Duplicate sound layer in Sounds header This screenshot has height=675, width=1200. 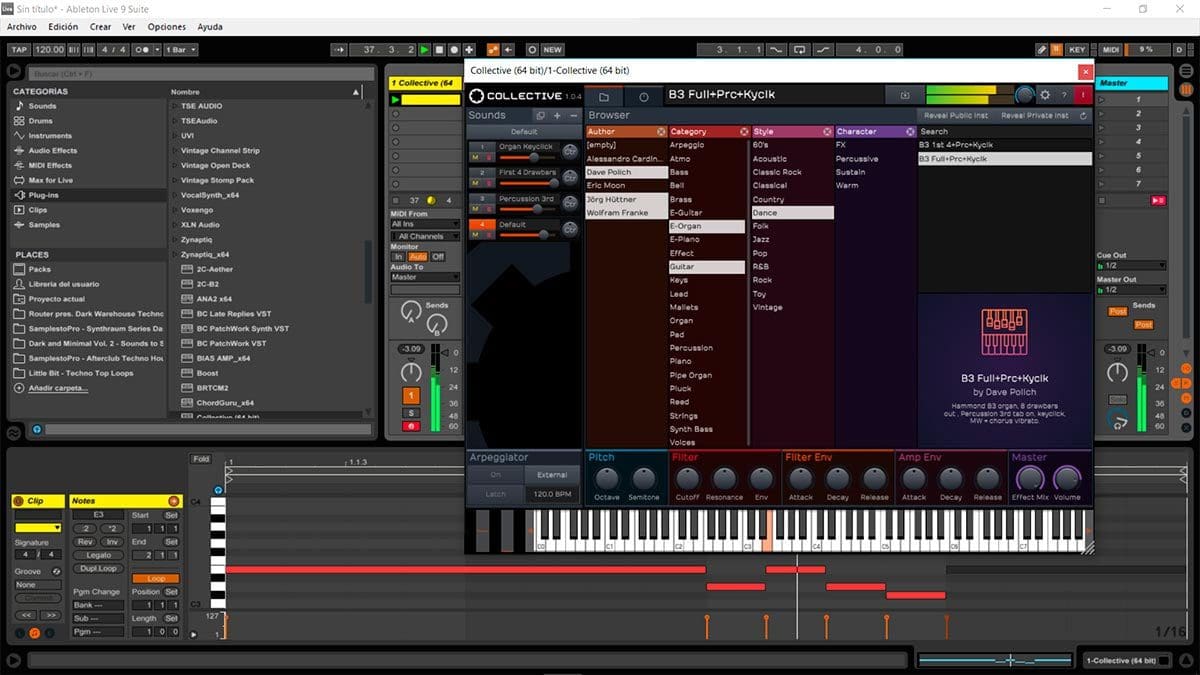[540, 116]
